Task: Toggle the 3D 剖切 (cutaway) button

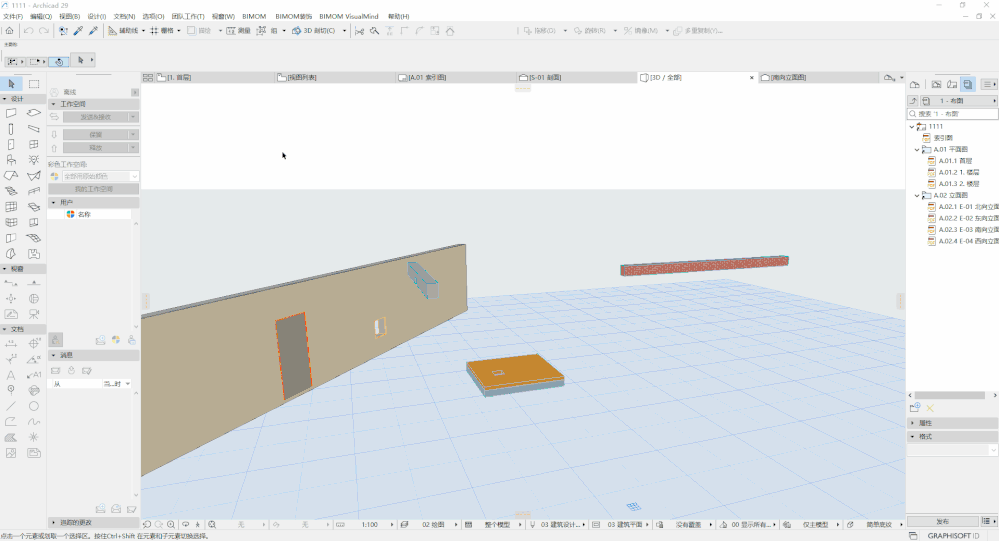Action: (313, 31)
